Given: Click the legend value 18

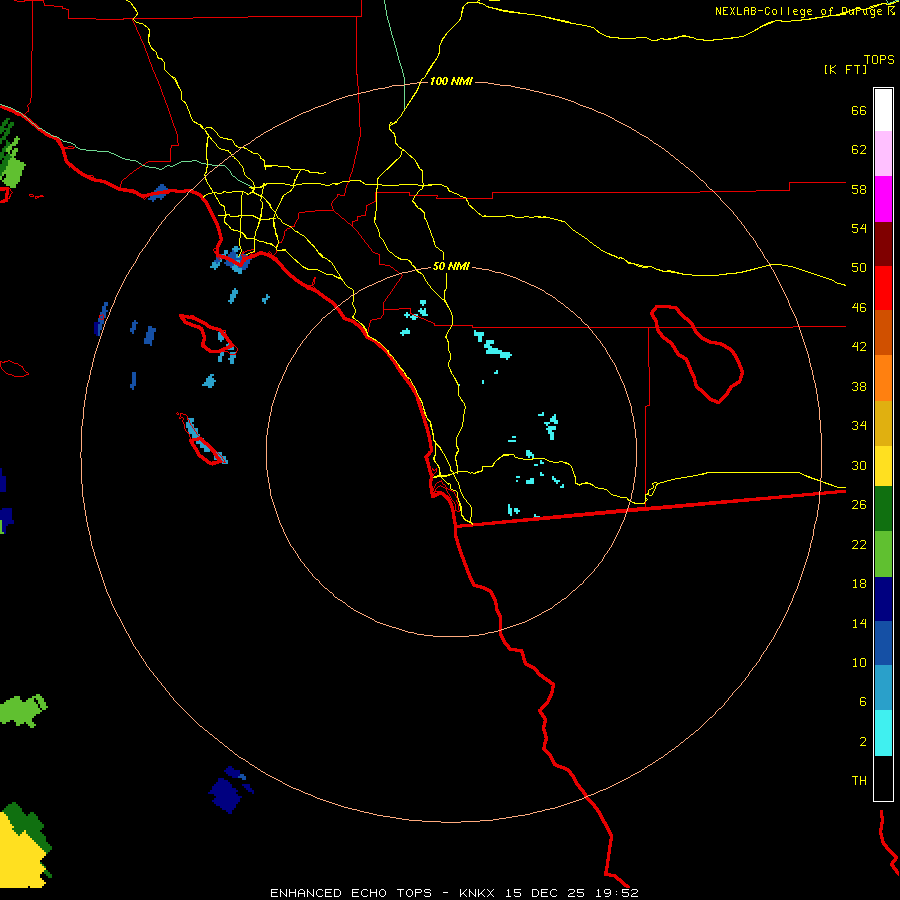Looking at the screenshot, I should [859, 584].
